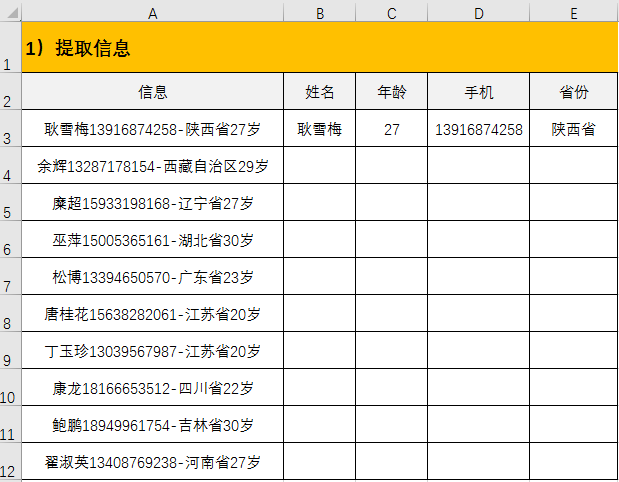
Task: Select cell '翟淑英13408769238-河南省27岁'
Action: (x=152, y=461)
